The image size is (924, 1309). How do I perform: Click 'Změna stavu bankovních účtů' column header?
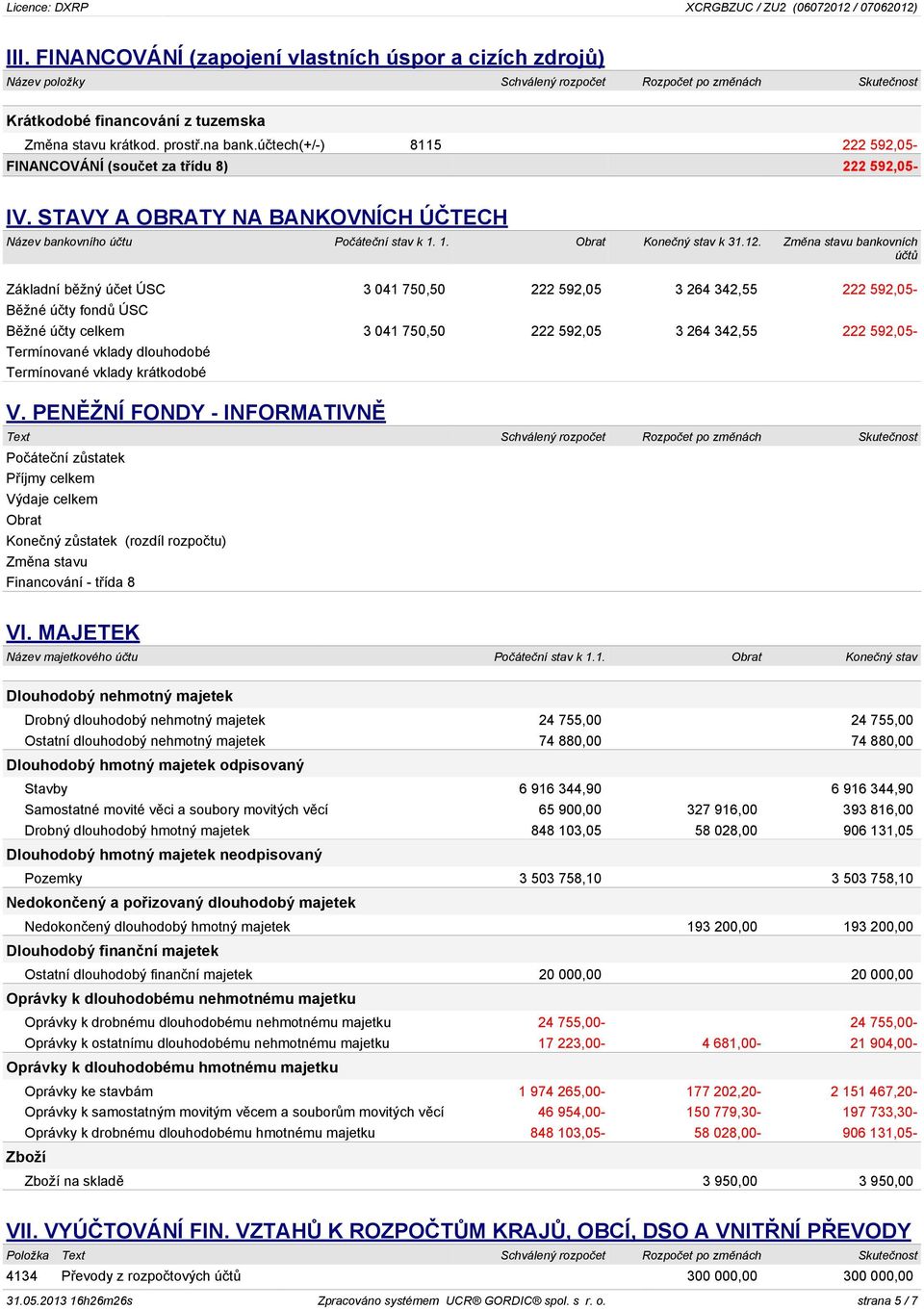click(x=851, y=248)
